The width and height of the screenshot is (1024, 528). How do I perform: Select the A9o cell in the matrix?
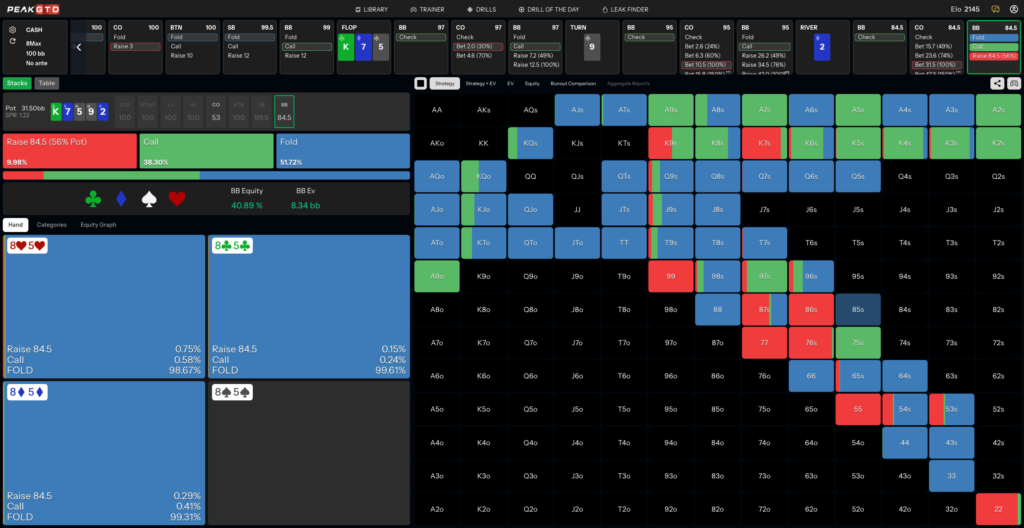click(x=437, y=276)
